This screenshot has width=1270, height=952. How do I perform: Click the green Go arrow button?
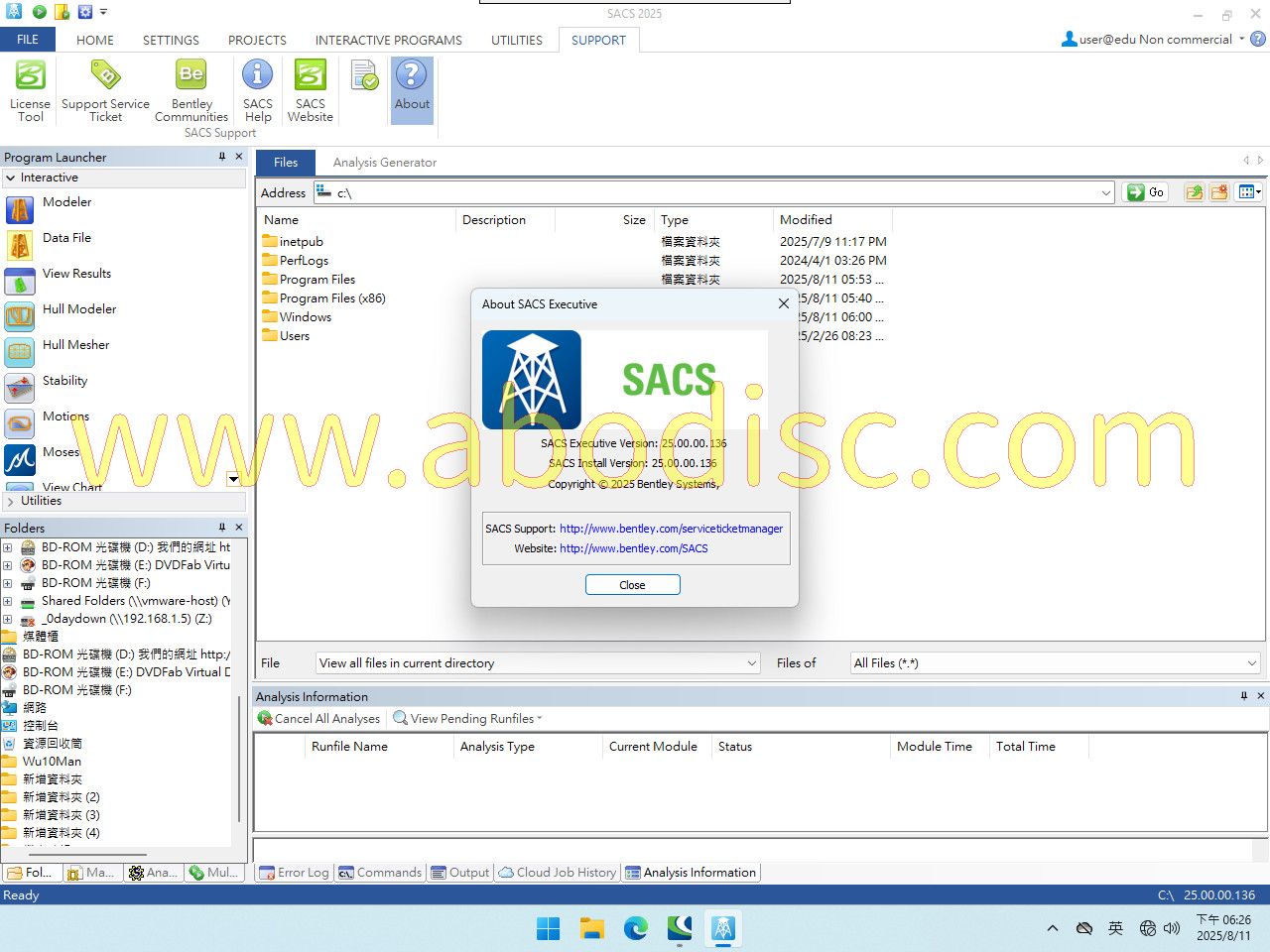[1145, 192]
